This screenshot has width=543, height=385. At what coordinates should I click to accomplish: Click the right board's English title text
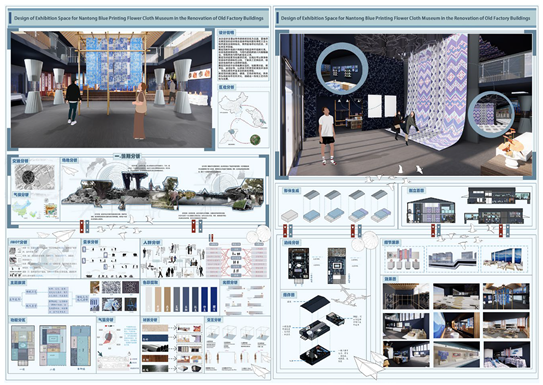tap(405, 18)
